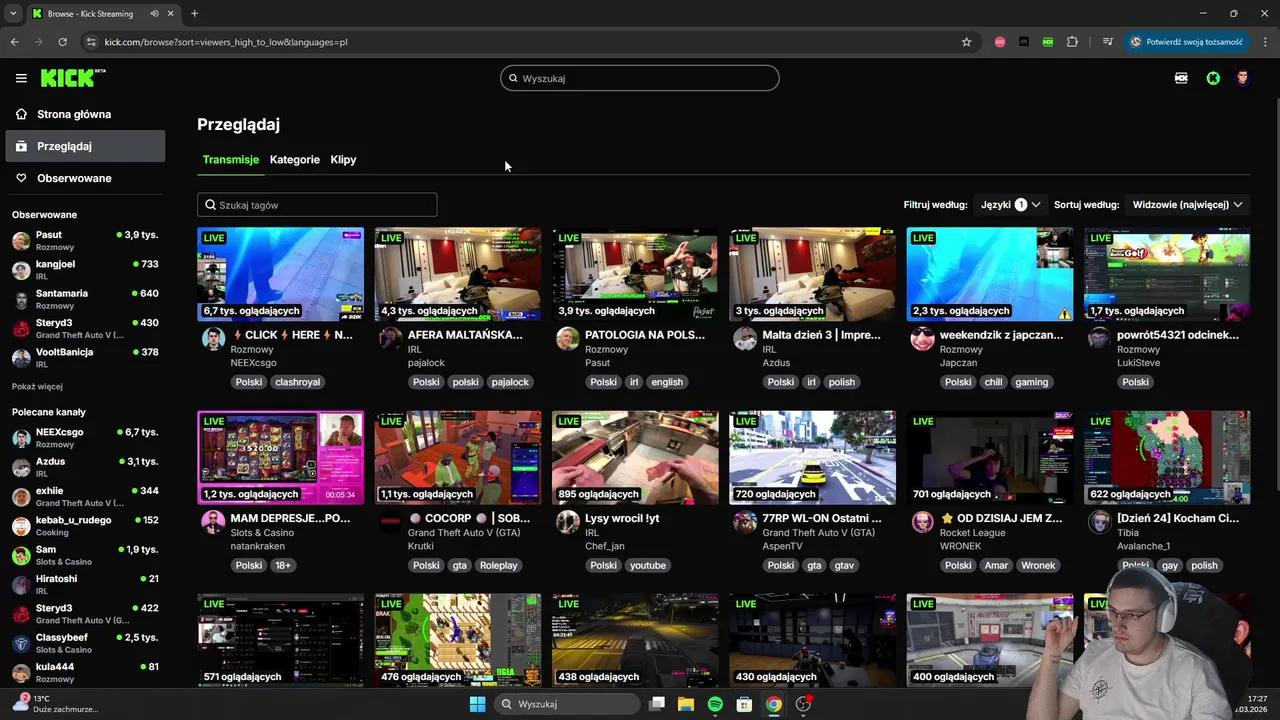Open Task View on taskbar

pos(657,704)
